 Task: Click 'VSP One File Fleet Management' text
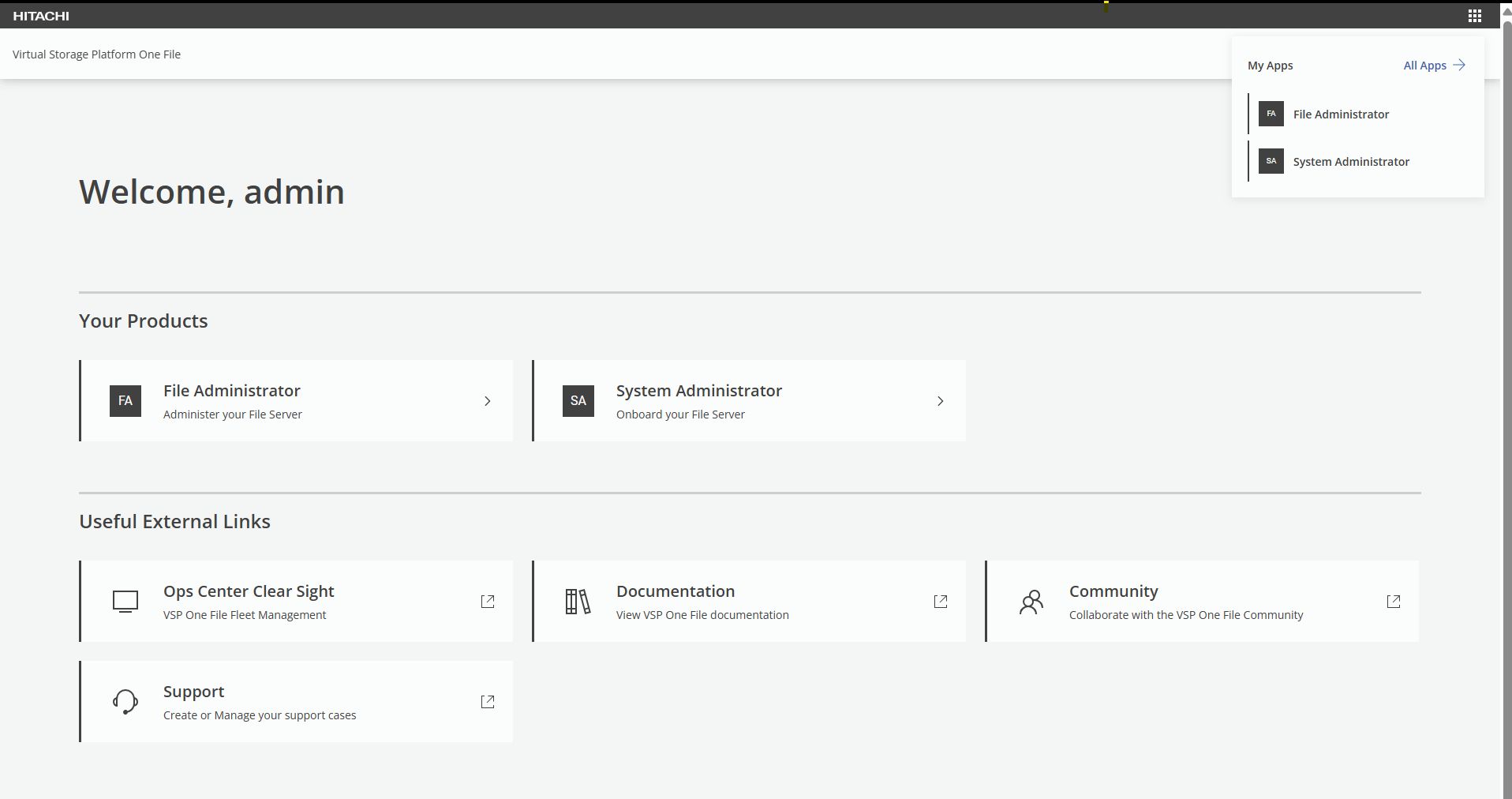click(x=245, y=615)
